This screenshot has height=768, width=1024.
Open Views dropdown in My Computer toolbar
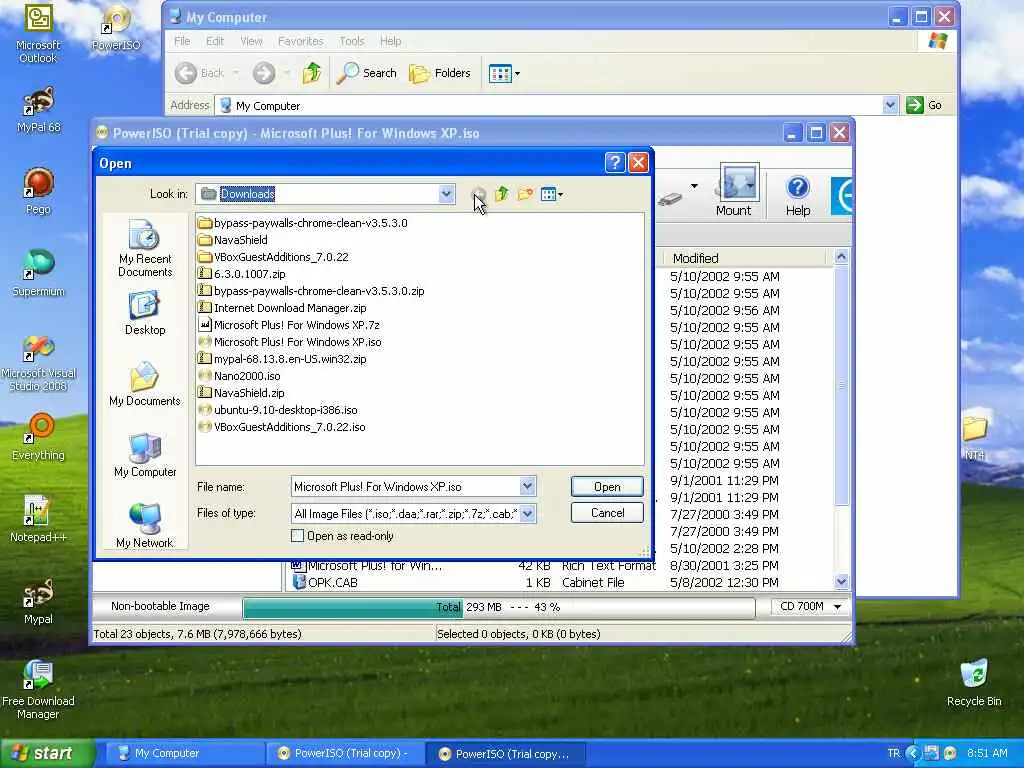coord(504,73)
